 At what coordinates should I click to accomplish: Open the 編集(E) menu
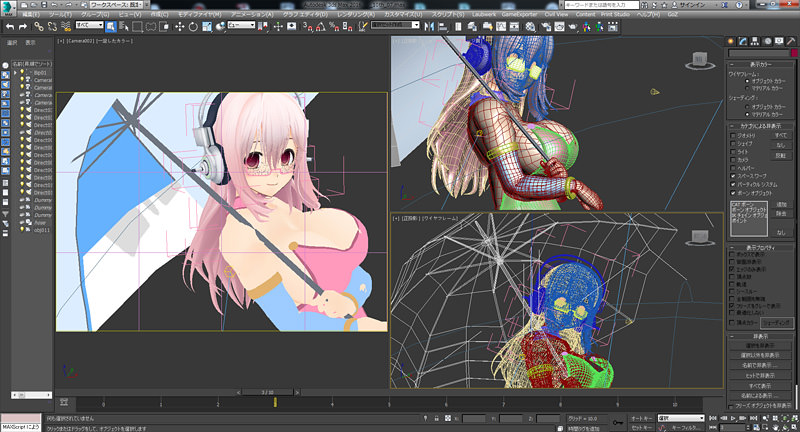[x=31, y=15]
